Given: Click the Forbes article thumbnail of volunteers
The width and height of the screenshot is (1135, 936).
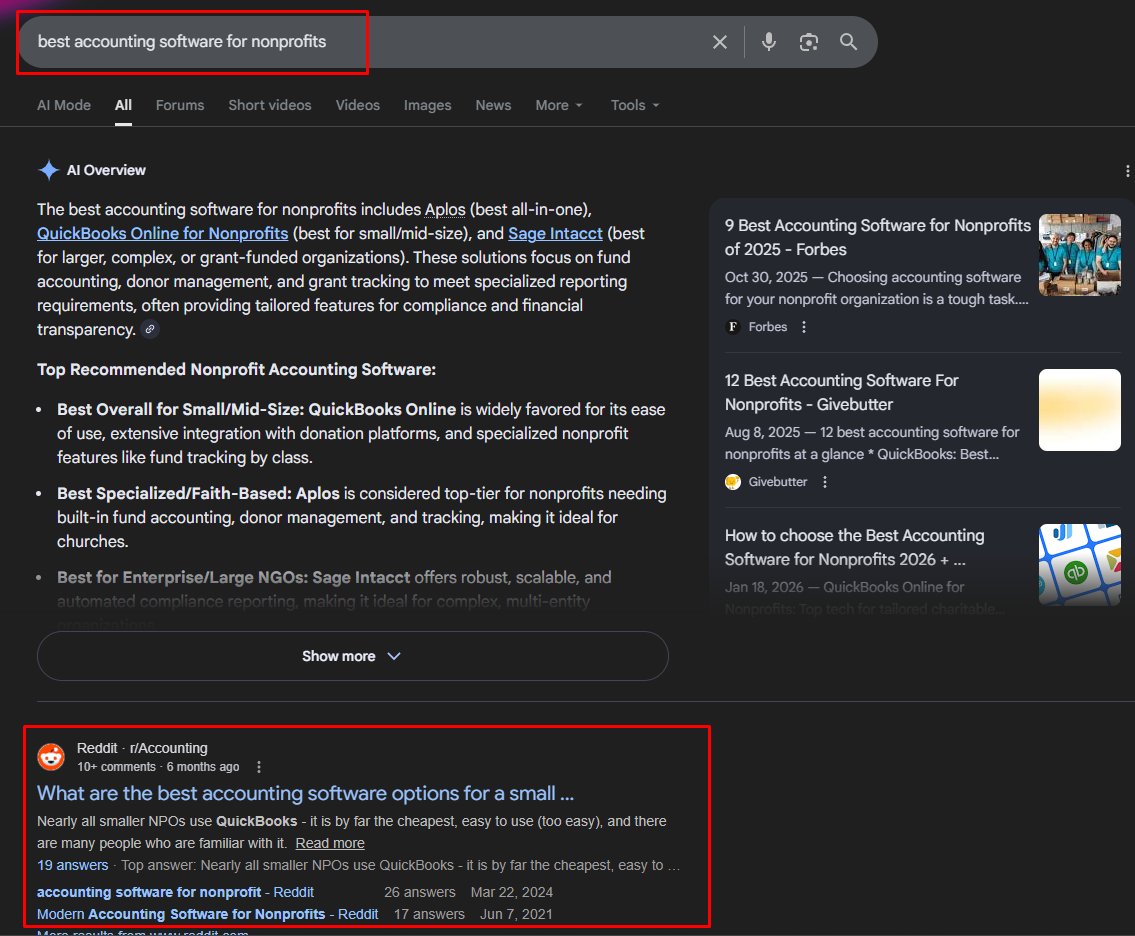Looking at the screenshot, I should click(x=1079, y=255).
